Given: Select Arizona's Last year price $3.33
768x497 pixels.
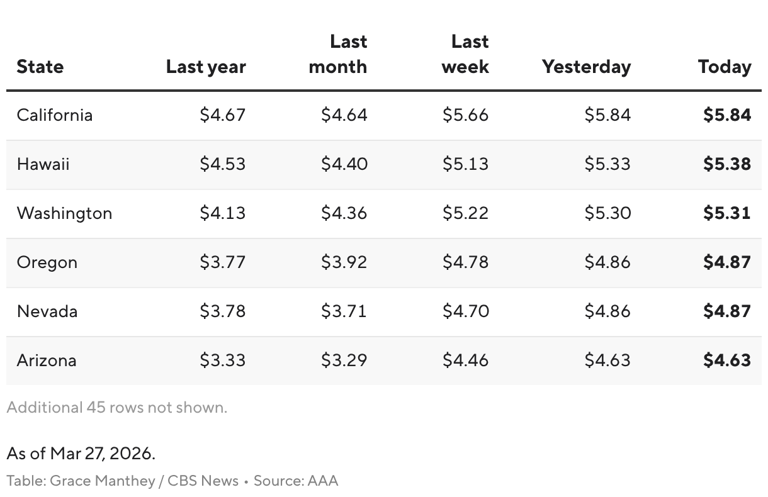Looking at the screenshot, I should tap(222, 360).
